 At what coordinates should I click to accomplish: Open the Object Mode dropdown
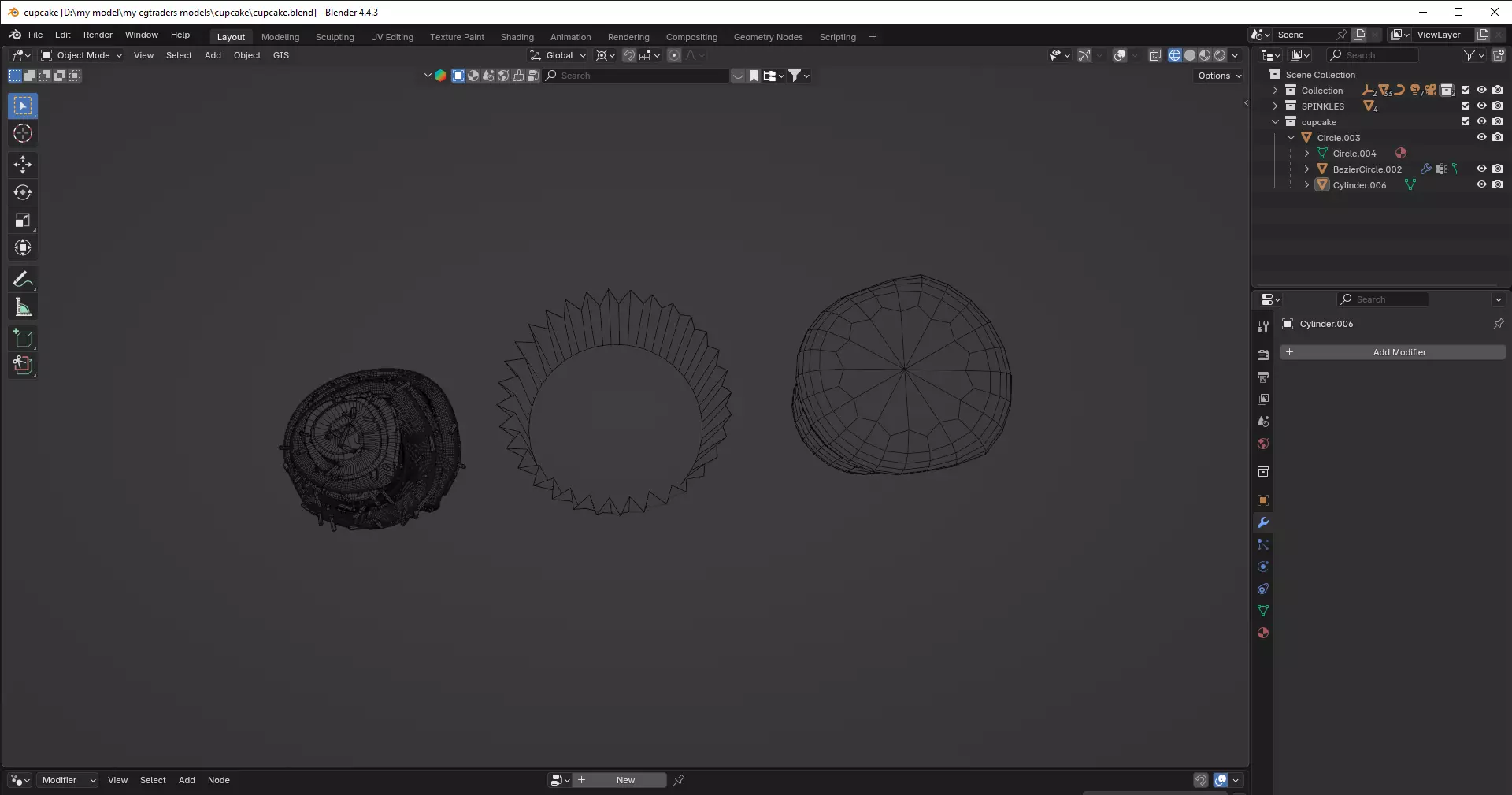(x=81, y=55)
